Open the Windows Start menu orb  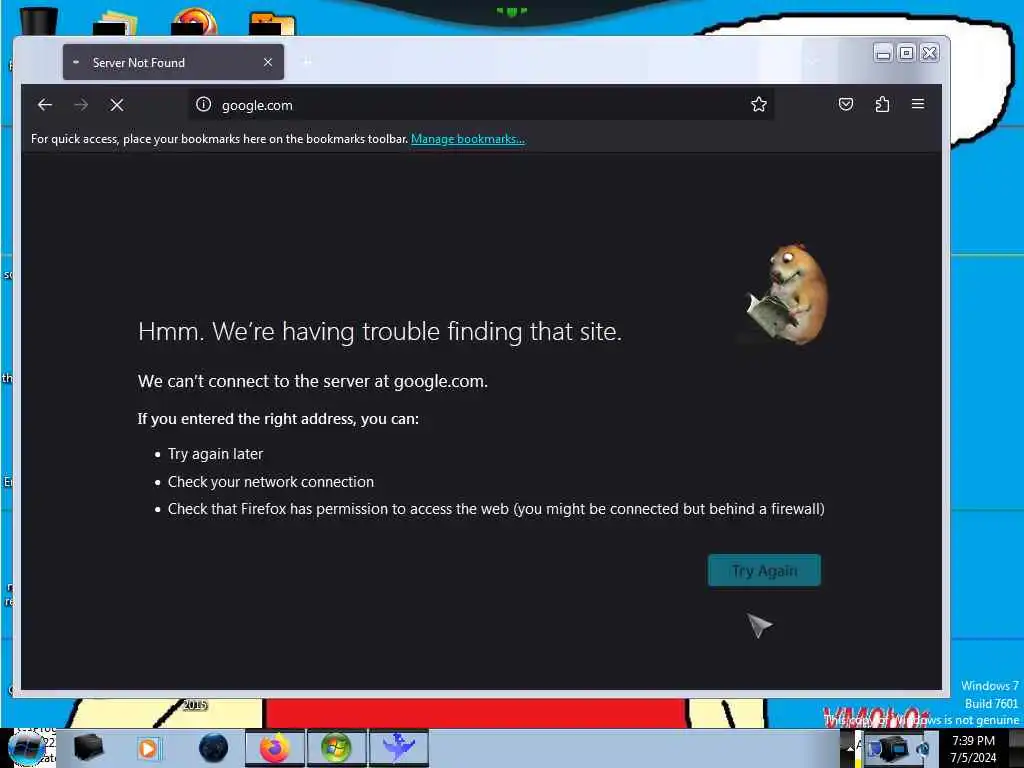[26, 748]
